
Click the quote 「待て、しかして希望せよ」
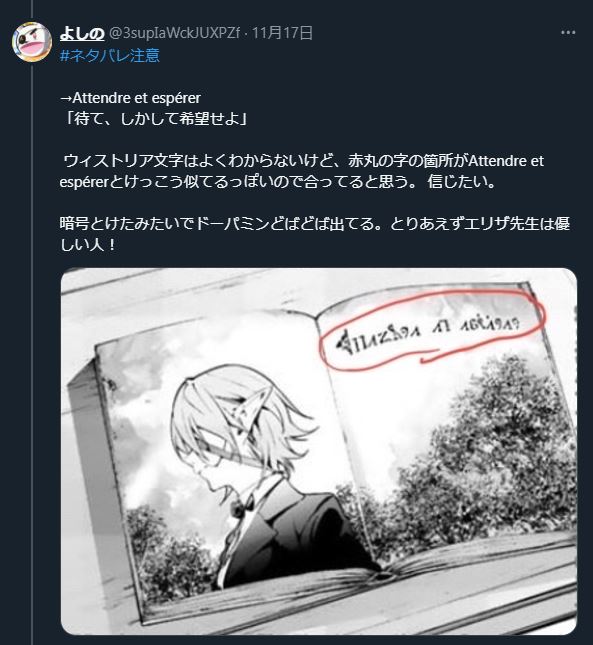click(154, 119)
